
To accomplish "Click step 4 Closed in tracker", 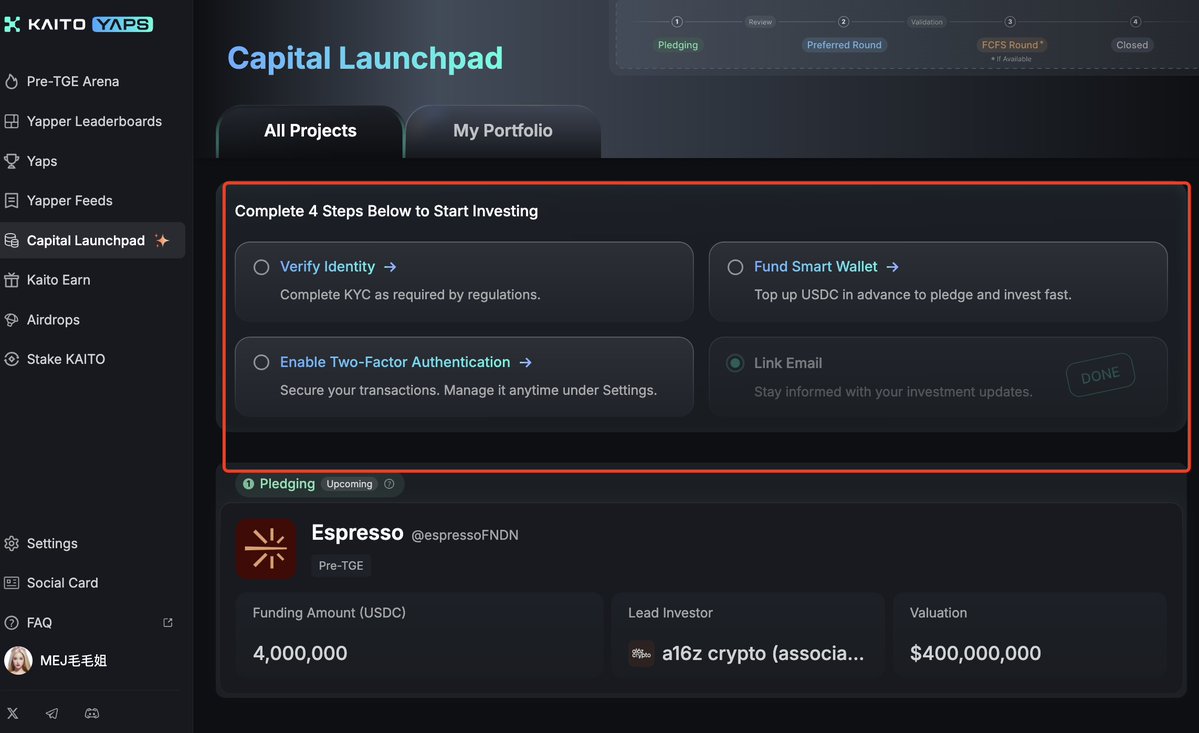I will tap(1132, 45).
